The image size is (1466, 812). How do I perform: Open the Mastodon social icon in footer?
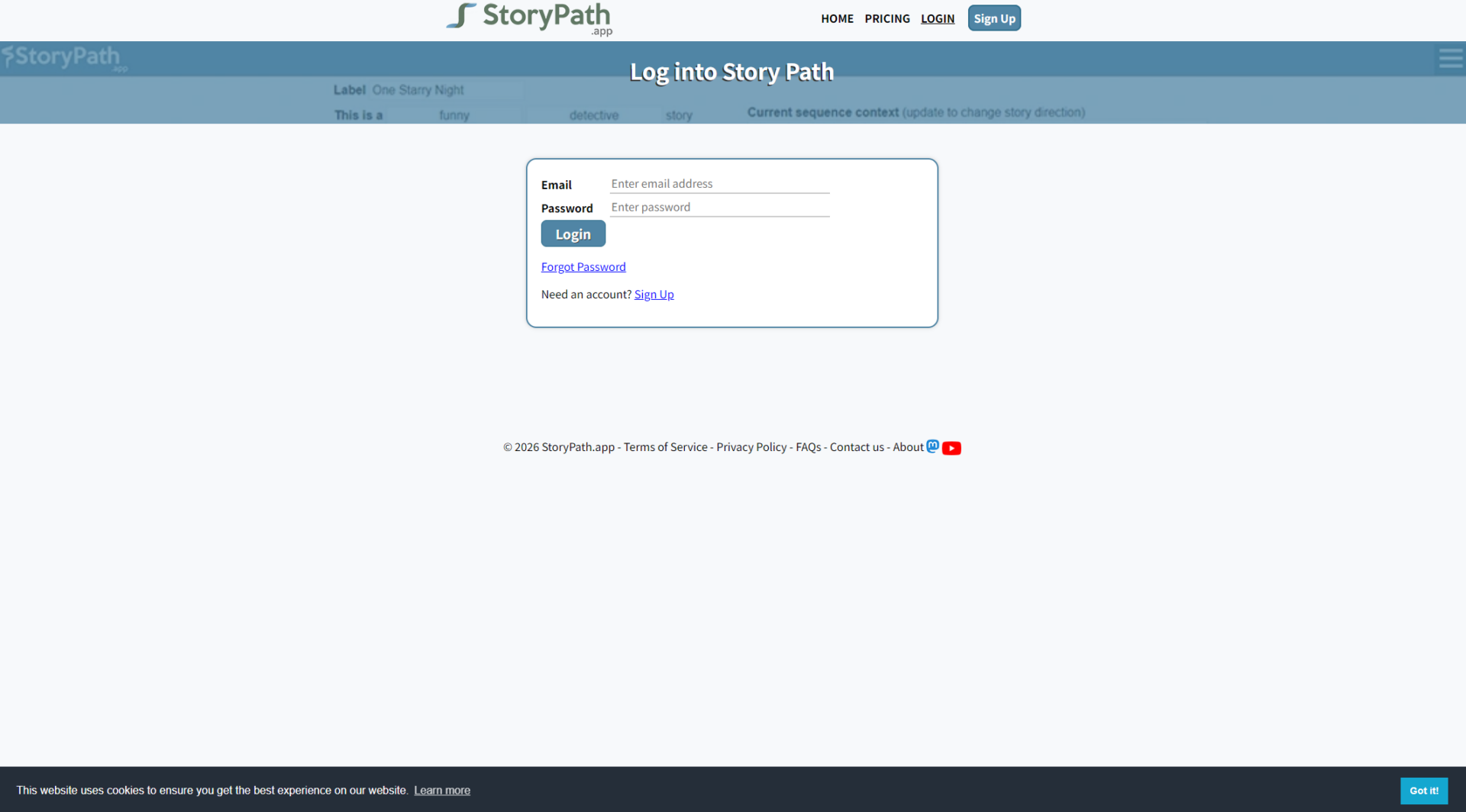coord(932,446)
